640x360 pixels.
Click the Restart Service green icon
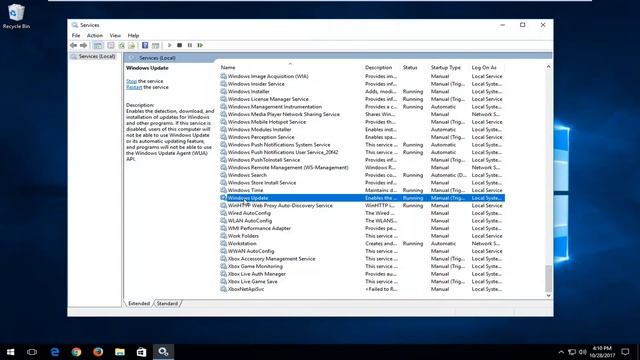click(x=200, y=45)
